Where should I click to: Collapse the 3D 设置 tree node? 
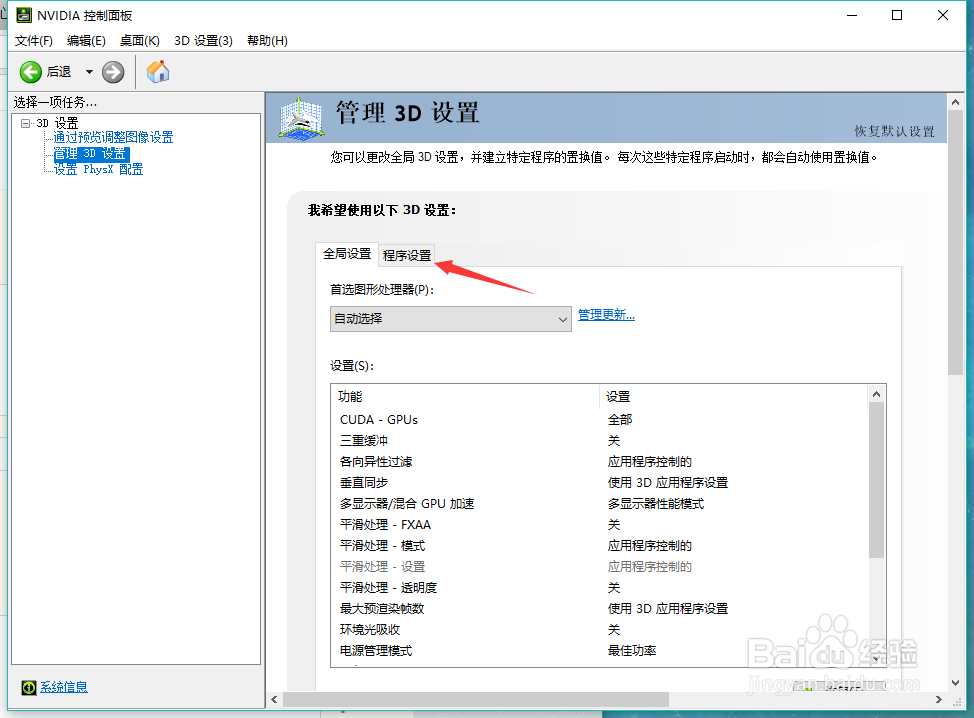point(25,123)
